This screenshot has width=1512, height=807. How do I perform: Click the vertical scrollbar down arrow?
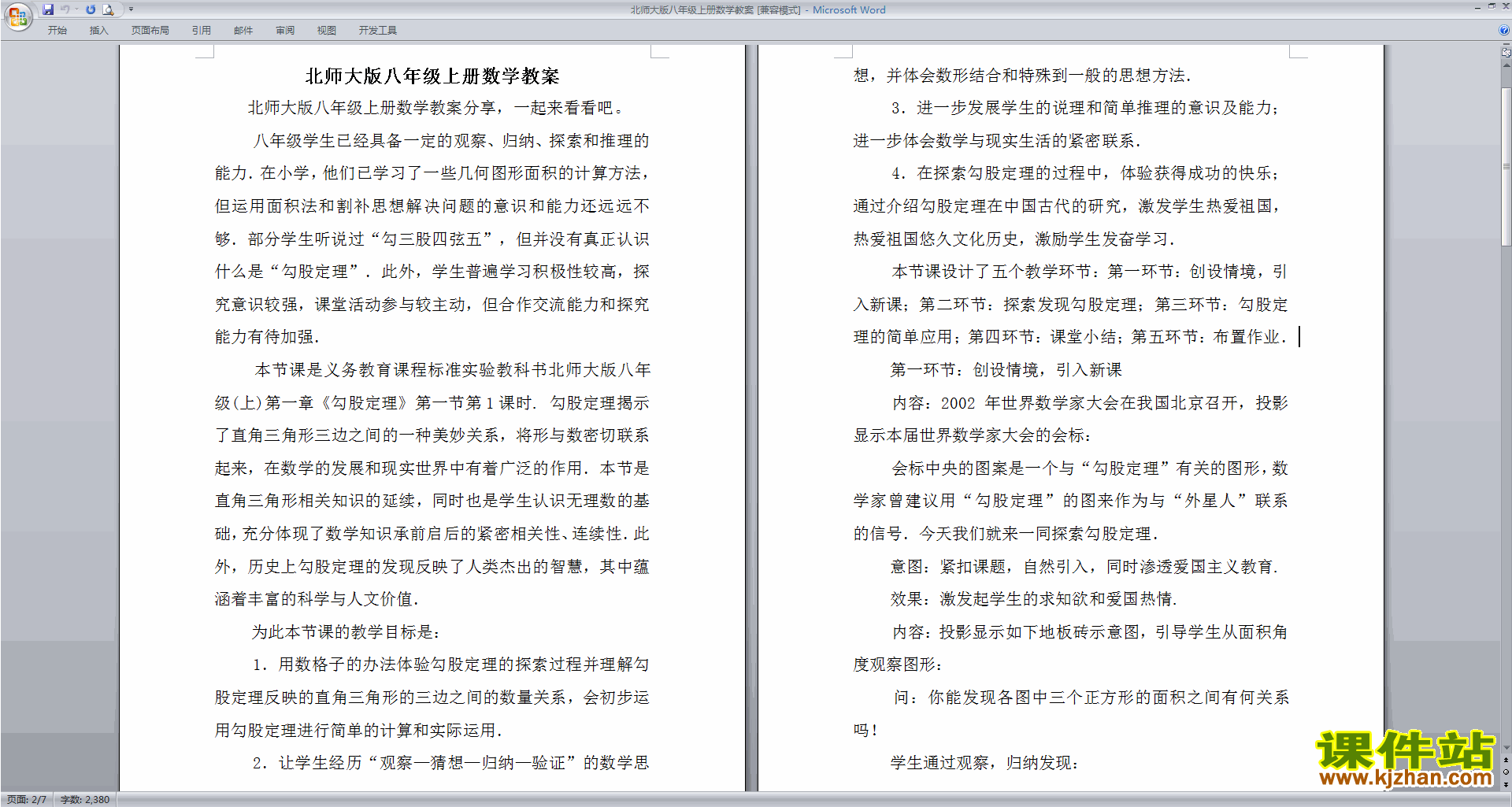click(x=1506, y=748)
